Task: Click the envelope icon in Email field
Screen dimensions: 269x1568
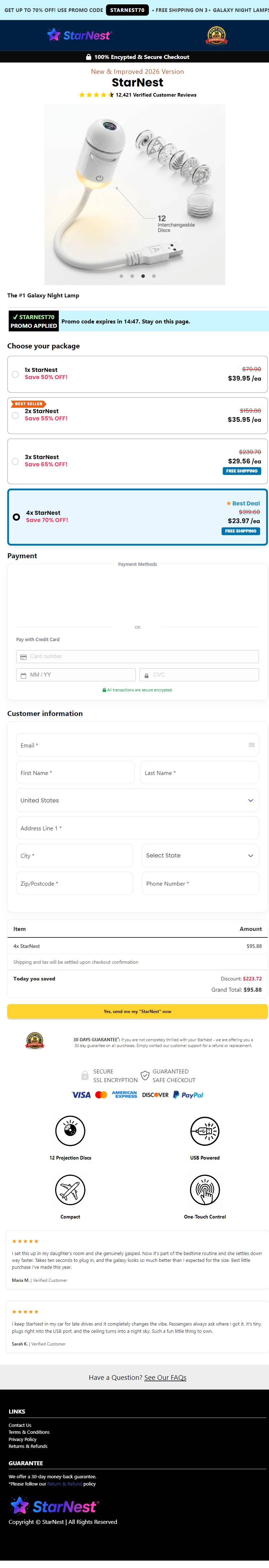Action: (251, 745)
